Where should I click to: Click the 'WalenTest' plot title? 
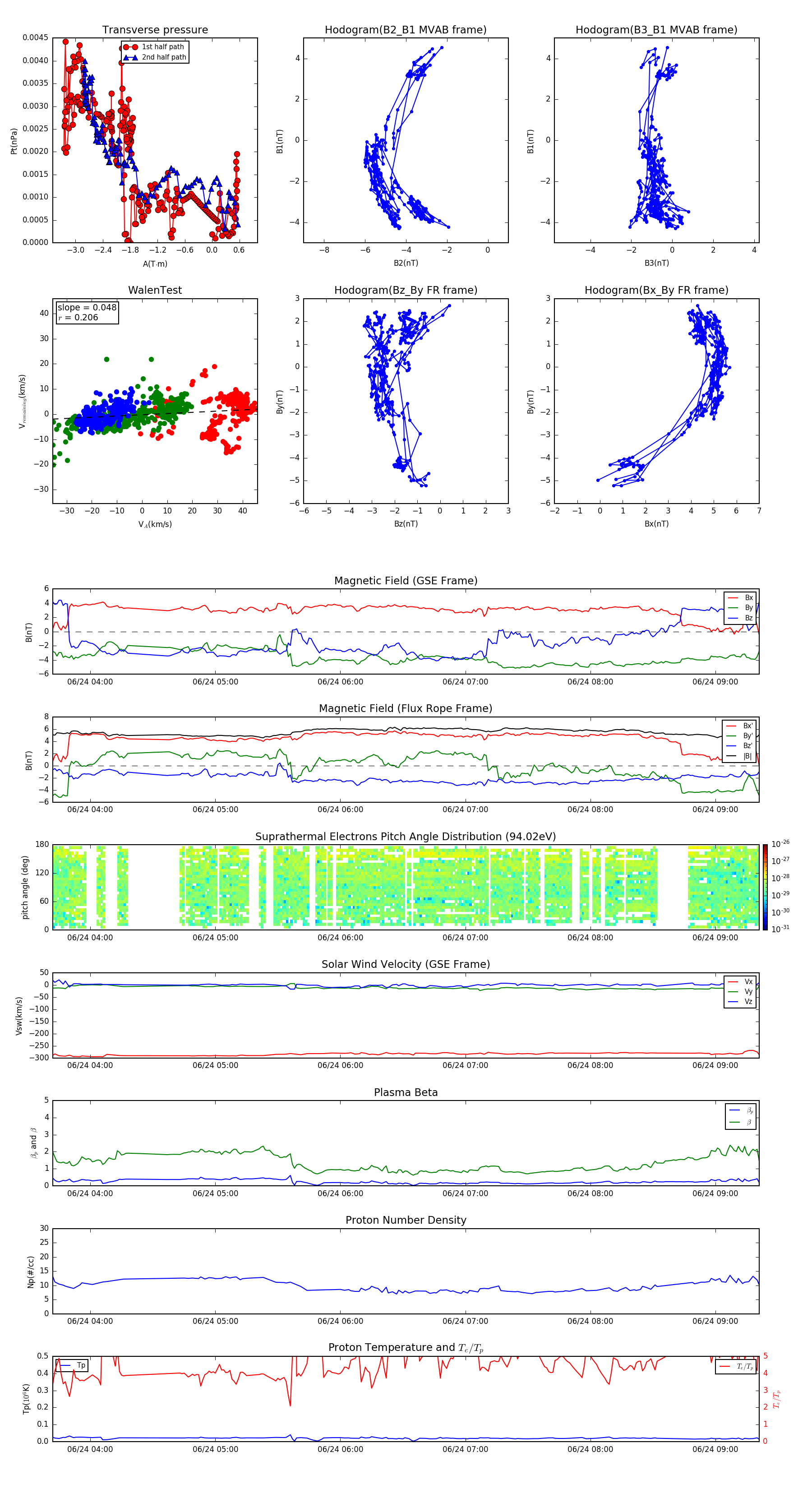tap(155, 290)
